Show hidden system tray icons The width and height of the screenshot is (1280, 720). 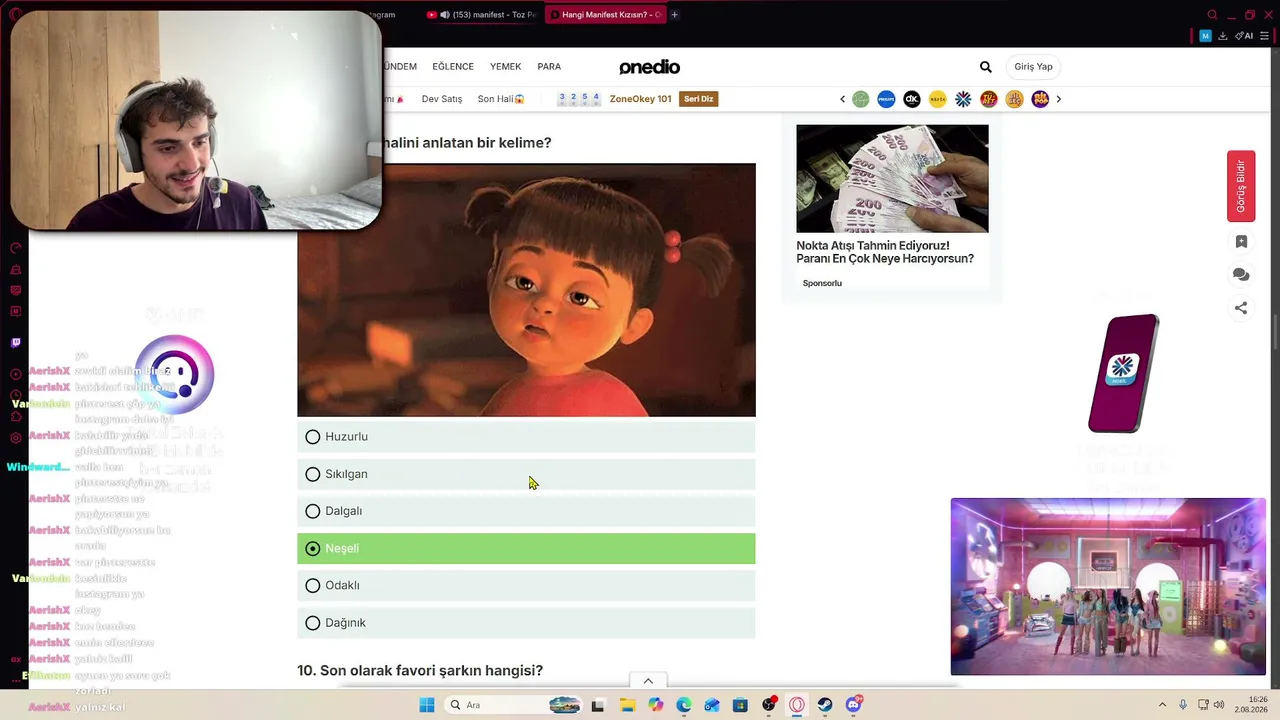(x=1162, y=705)
